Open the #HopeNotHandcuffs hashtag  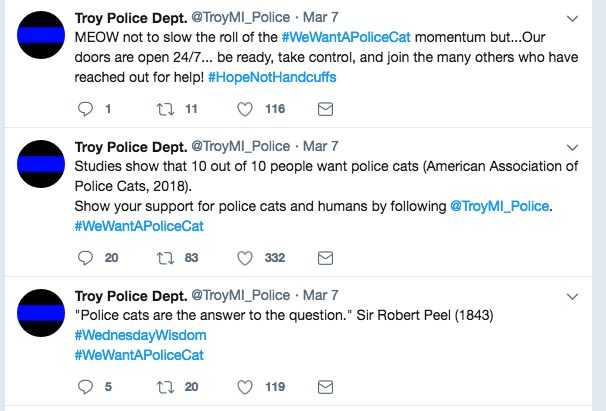pos(272,77)
